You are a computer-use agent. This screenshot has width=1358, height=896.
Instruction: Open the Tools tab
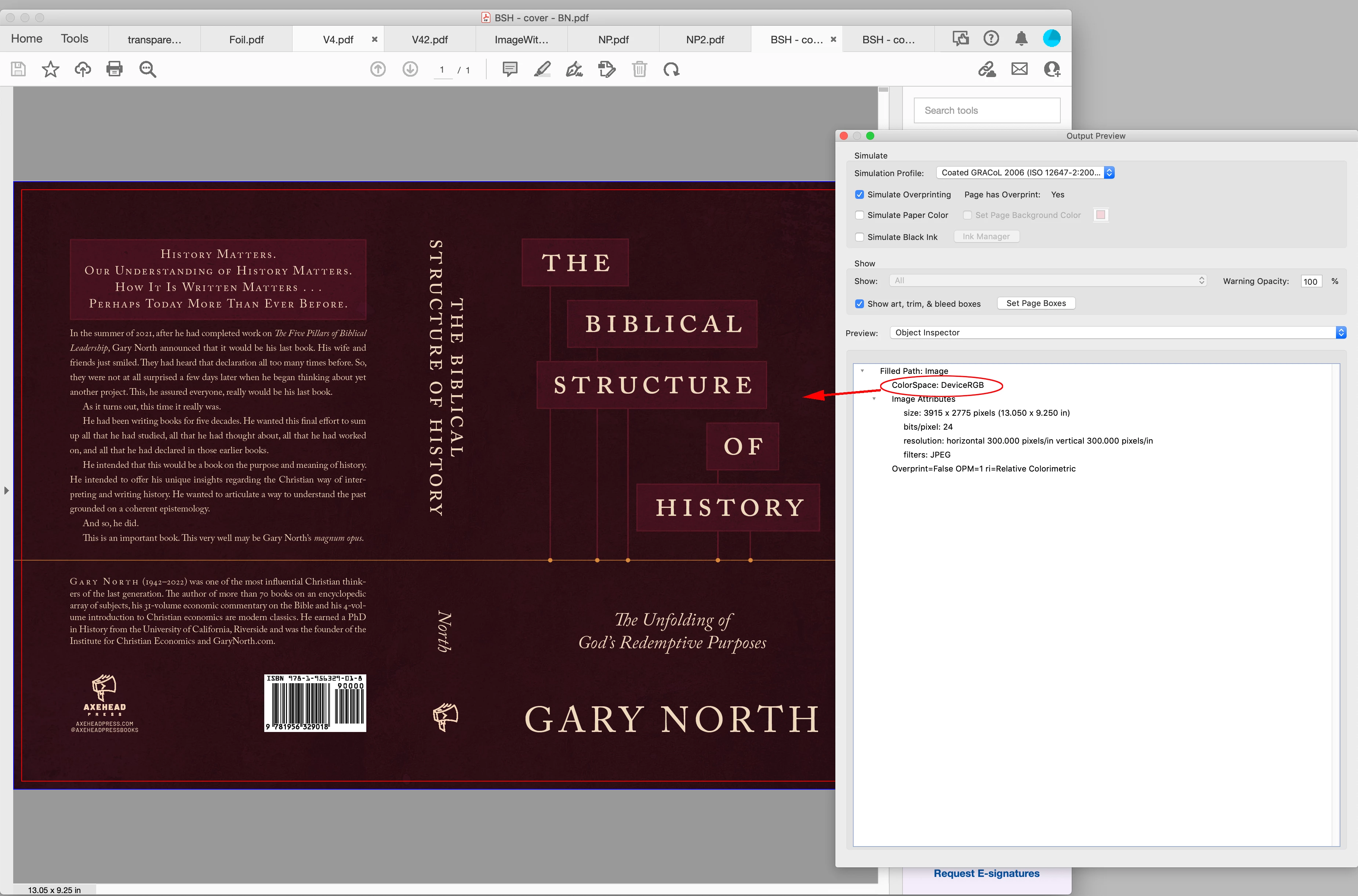click(74, 38)
